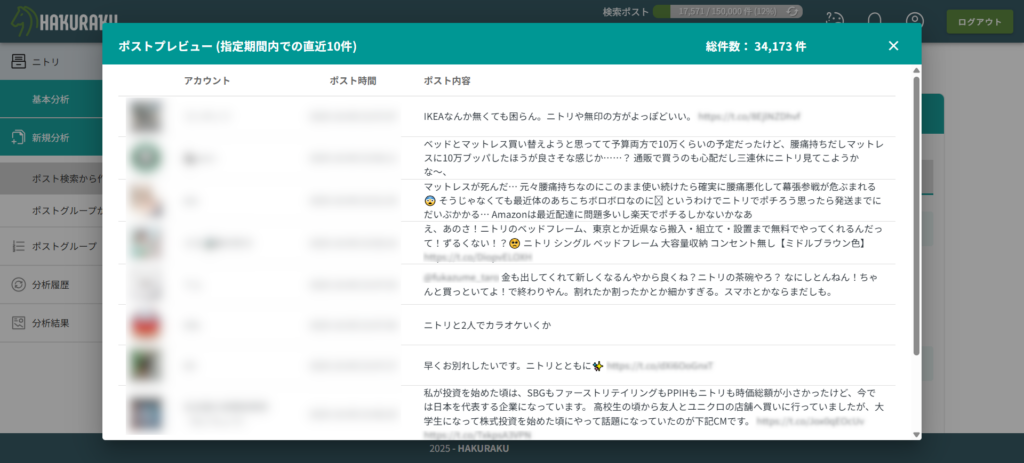Close the post preview dialog
The image size is (1024, 463).
point(893,46)
